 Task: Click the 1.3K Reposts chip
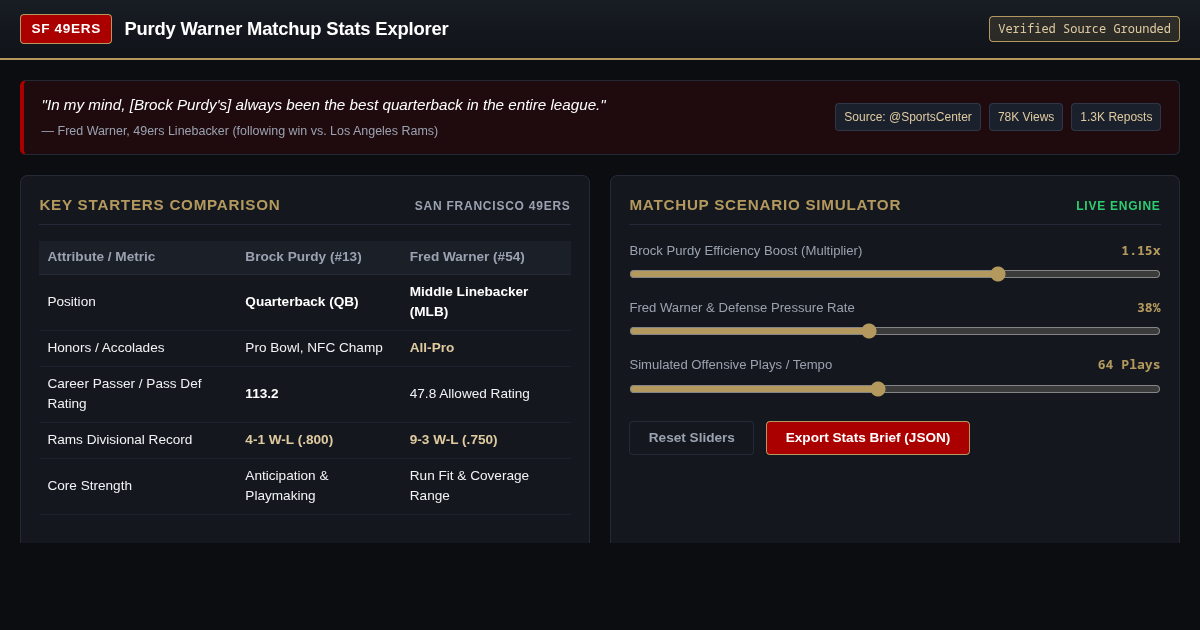pyautogui.click(x=1116, y=117)
